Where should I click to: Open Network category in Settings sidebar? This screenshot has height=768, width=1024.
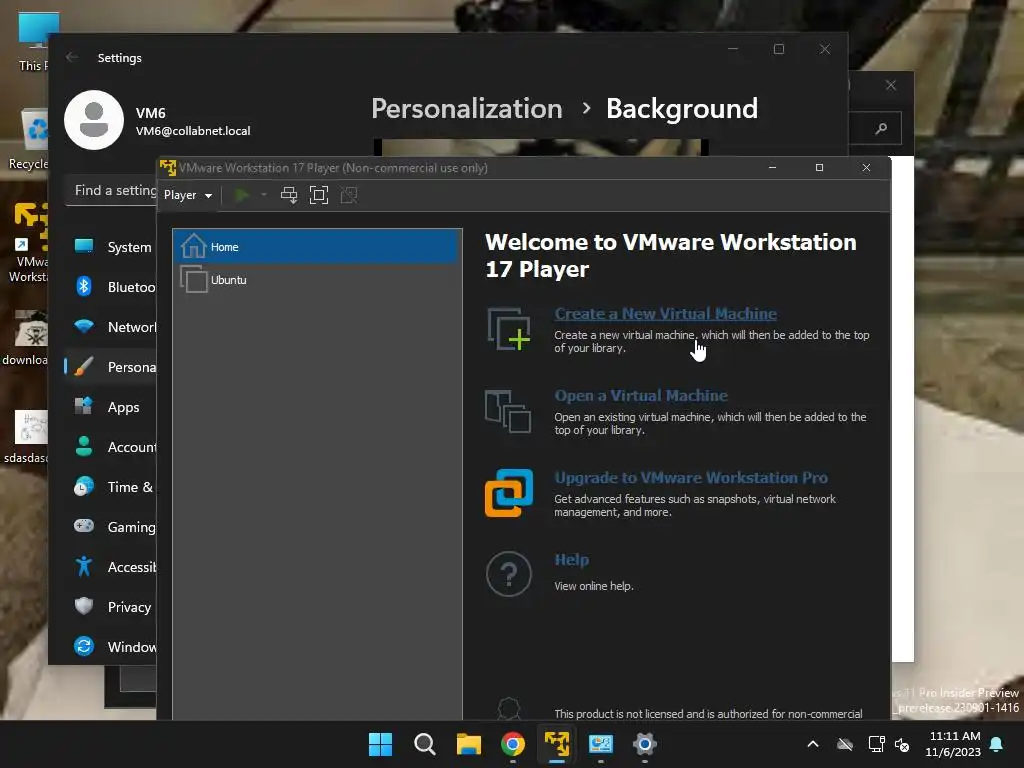[x=111, y=327]
